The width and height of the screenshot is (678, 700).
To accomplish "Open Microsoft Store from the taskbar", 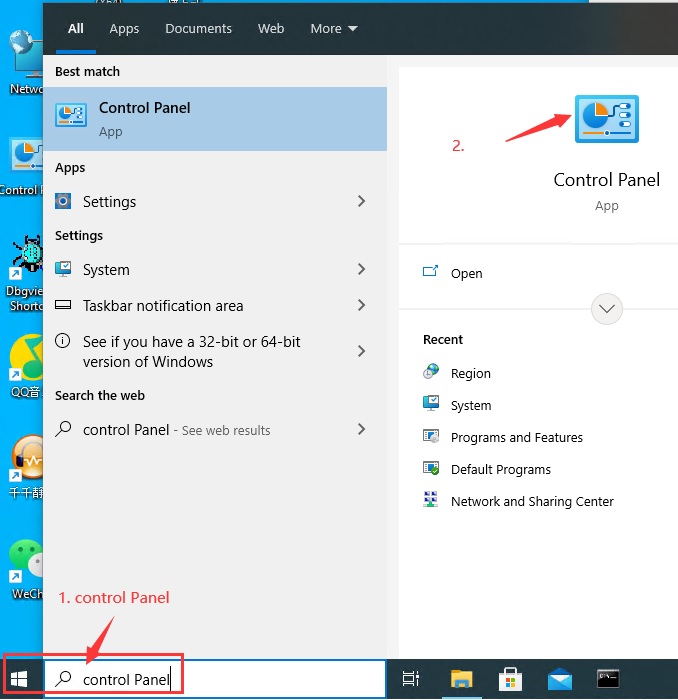I will tap(511, 679).
